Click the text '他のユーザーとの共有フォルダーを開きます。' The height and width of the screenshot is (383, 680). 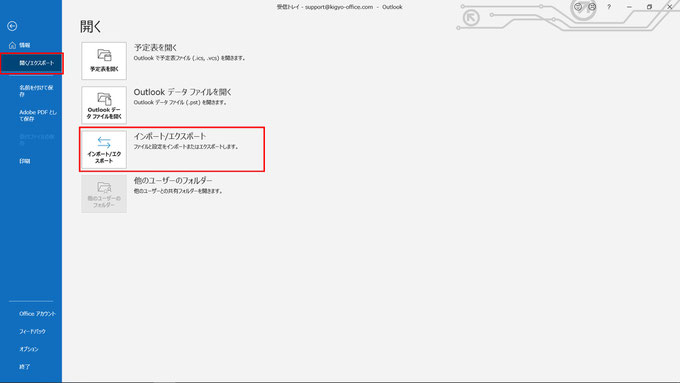tap(178, 191)
